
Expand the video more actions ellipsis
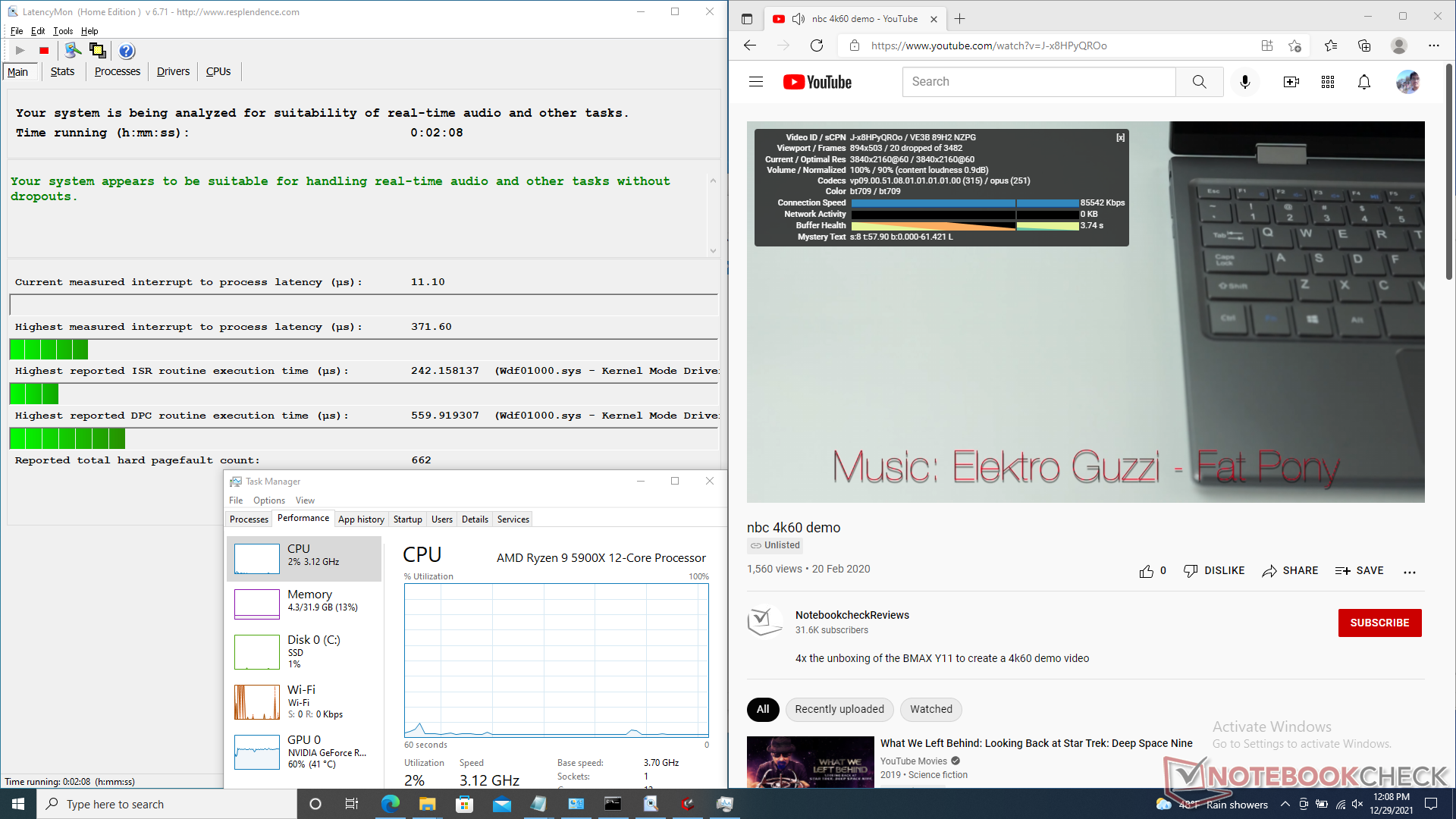click(1409, 572)
